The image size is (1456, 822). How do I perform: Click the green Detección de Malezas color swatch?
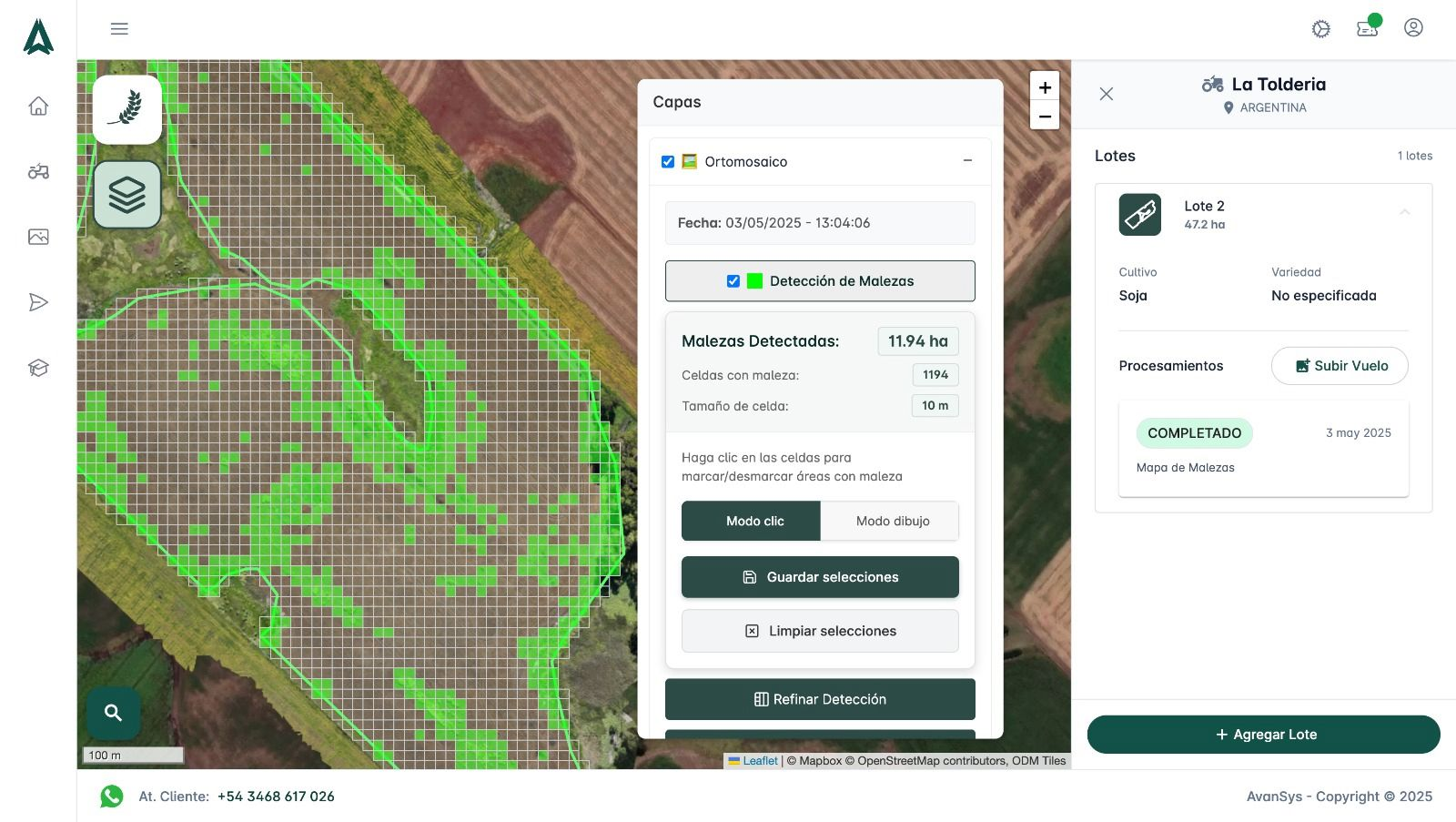point(754,281)
